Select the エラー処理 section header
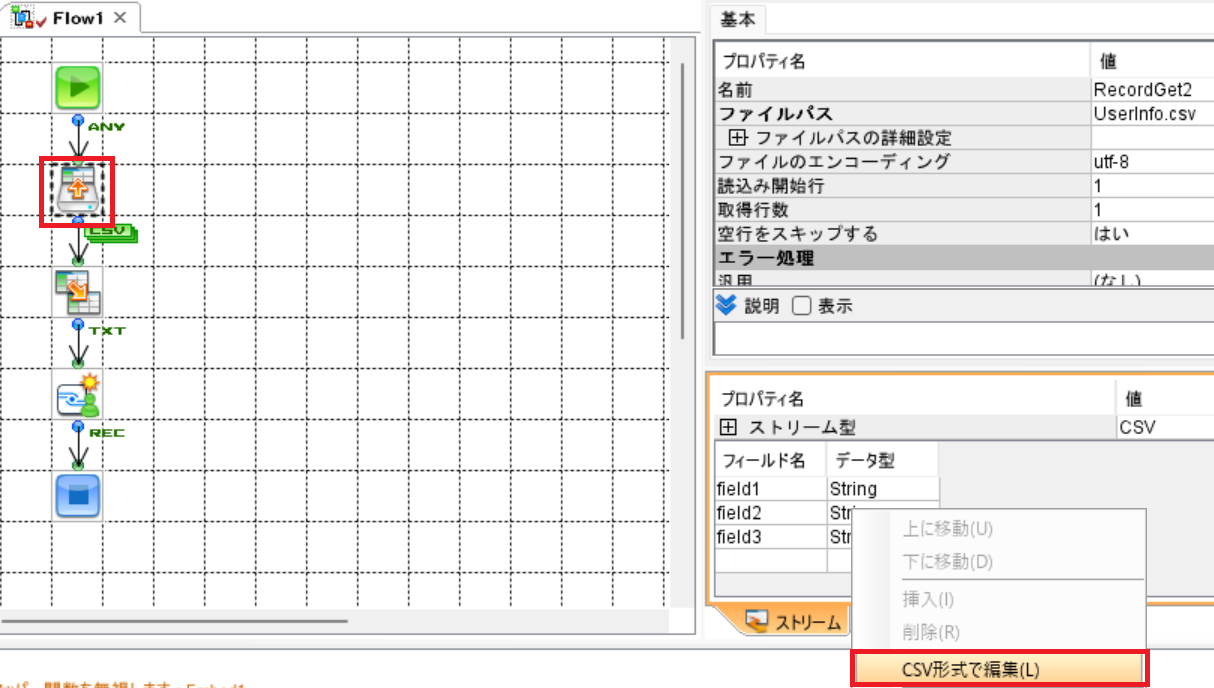Viewport: 1214px width, 688px height. click(x=964, y=258)
